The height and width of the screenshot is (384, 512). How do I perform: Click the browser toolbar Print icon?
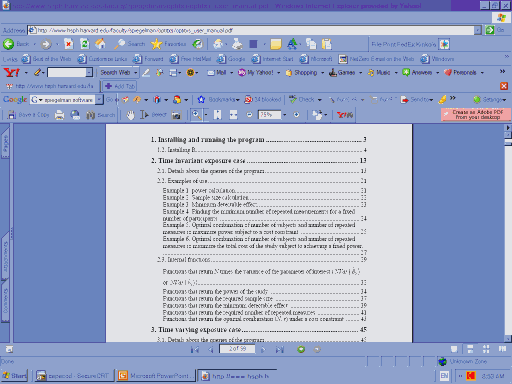pyautogui.click(x=237, y=44)
